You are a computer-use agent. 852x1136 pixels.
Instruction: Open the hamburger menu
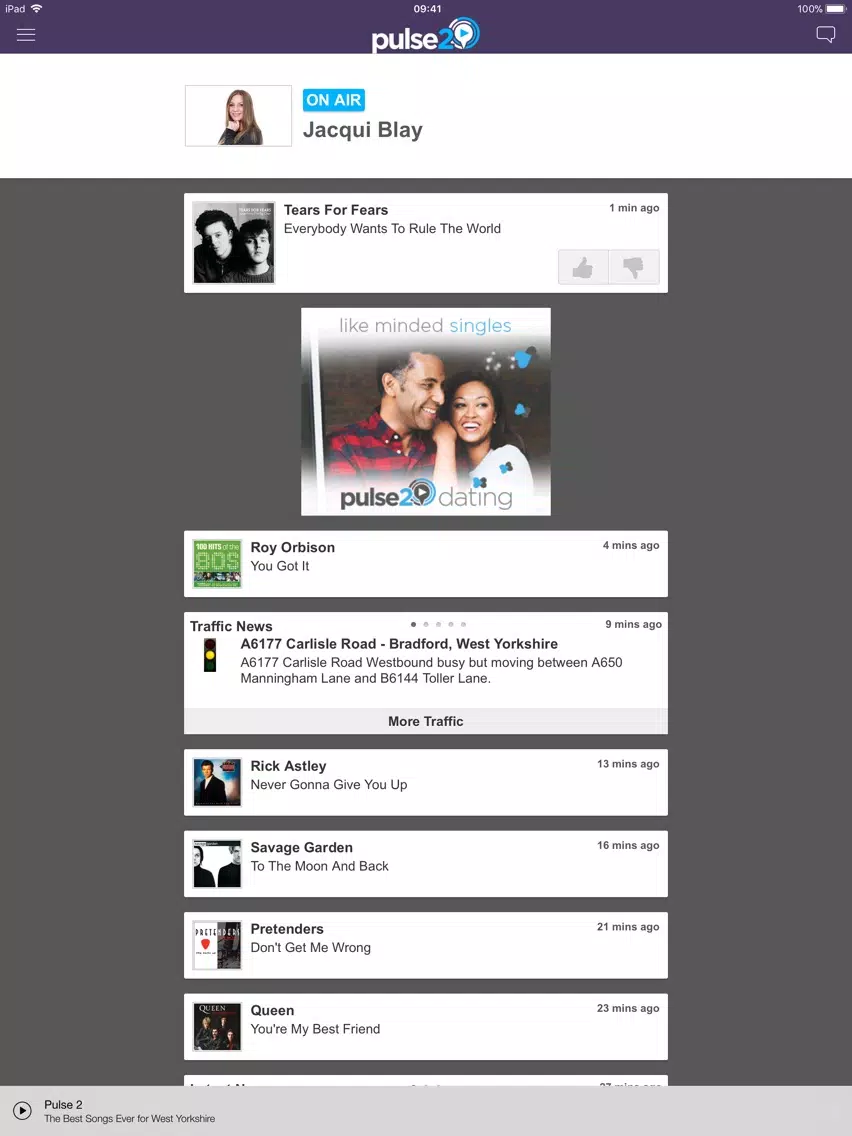26,35
